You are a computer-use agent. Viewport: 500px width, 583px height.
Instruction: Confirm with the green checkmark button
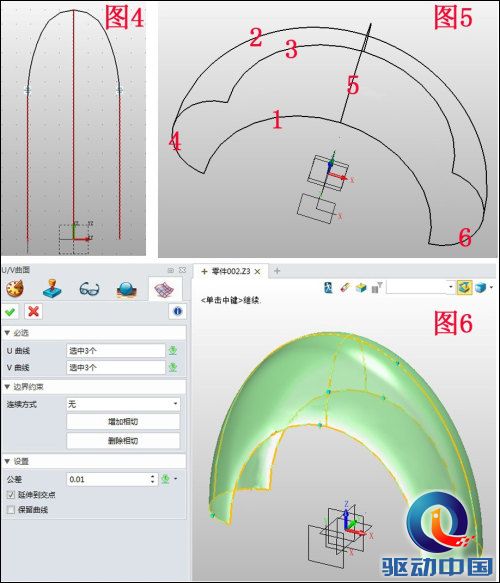point(10,312)
